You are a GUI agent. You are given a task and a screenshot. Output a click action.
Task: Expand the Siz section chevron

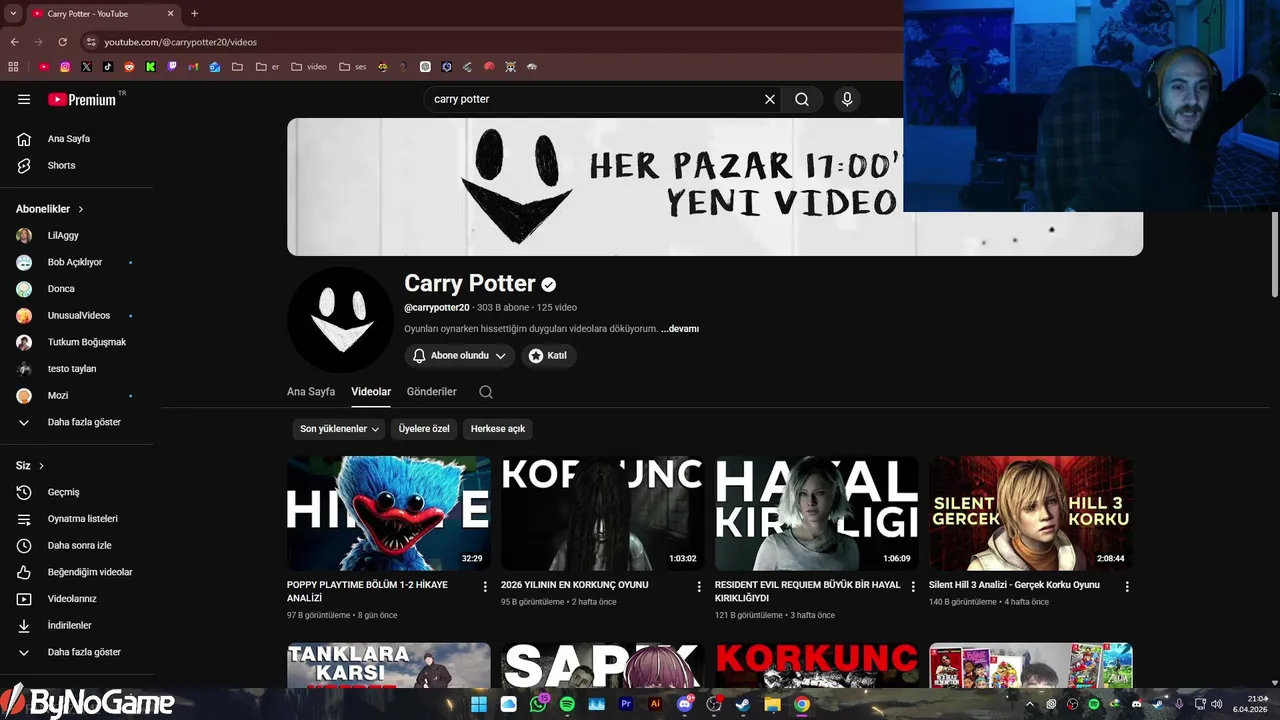coord(41,466)
